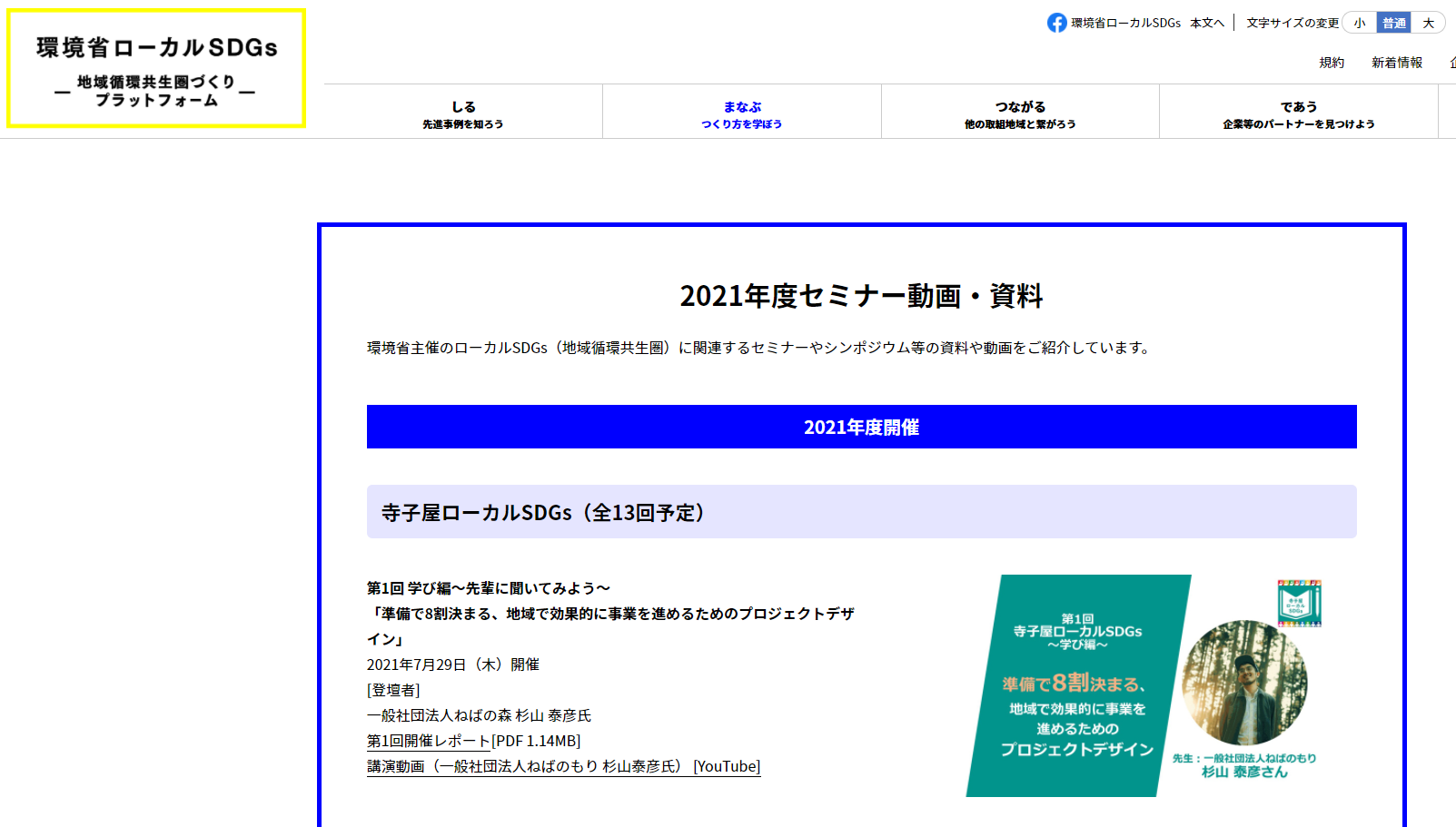
Task: Open the しる navigation menu
Action: click(x=463, y=113)
